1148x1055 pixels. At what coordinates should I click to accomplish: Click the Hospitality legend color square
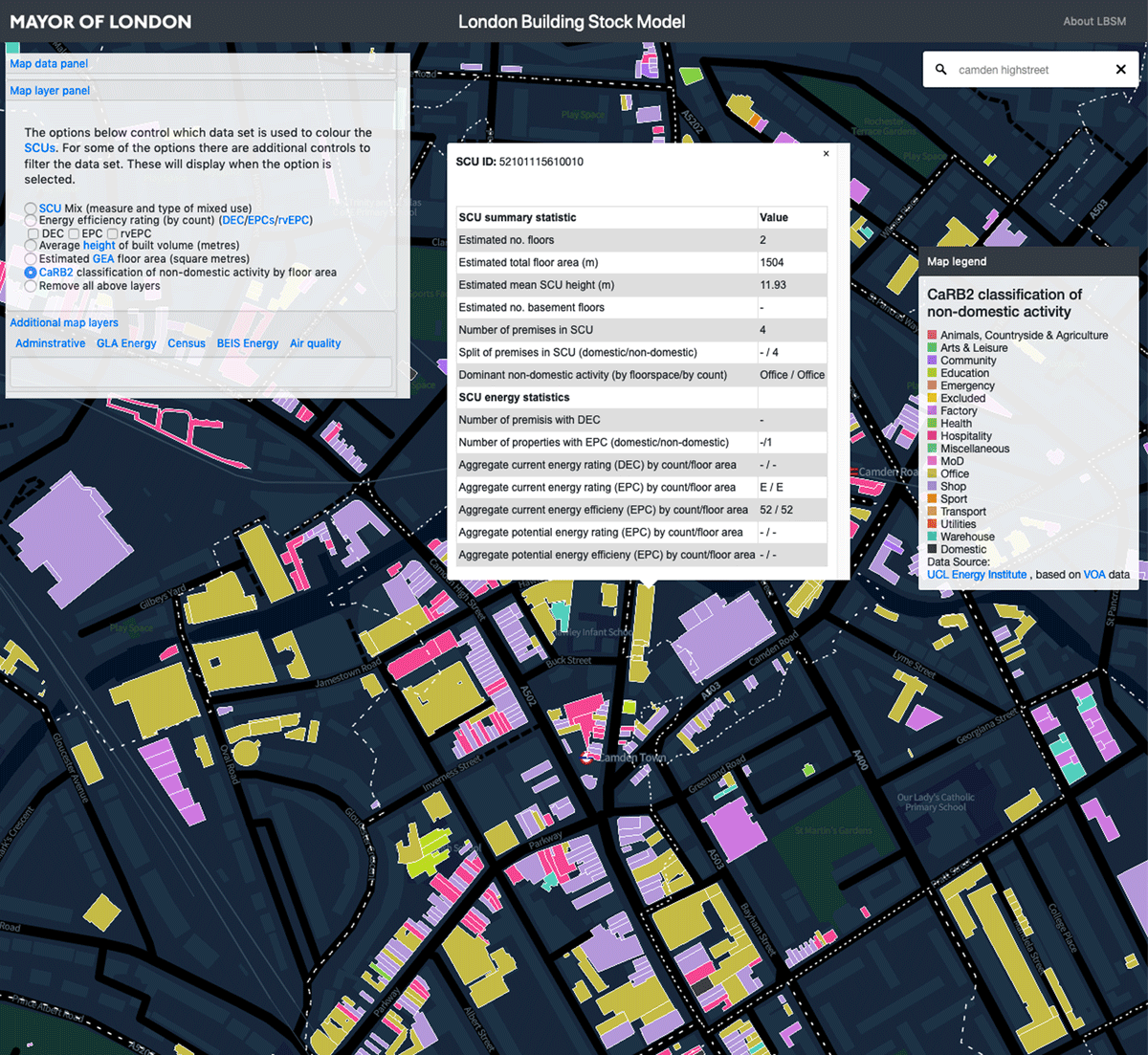pyautogui.click(x=932, y=436)
